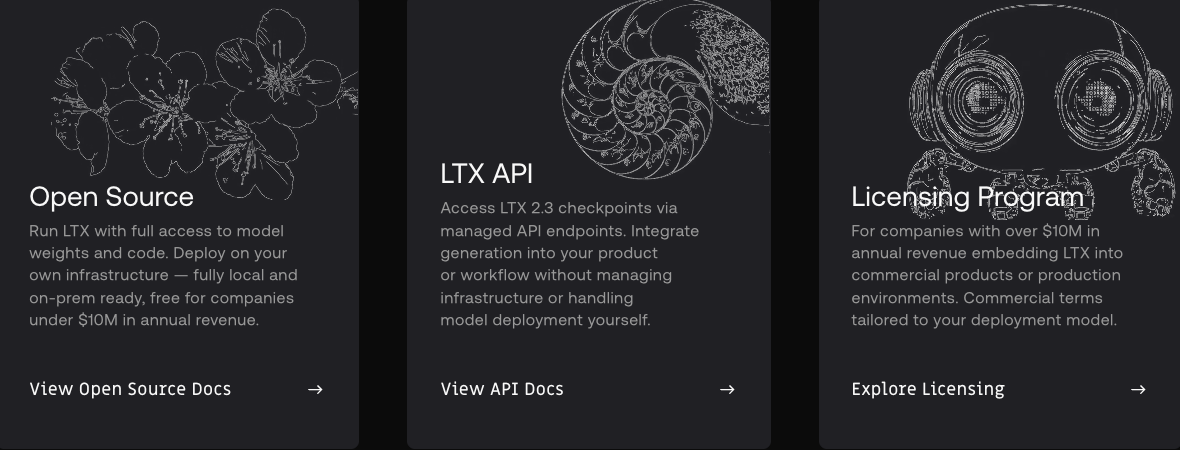Click the arrow beside View API Docs

727,389
